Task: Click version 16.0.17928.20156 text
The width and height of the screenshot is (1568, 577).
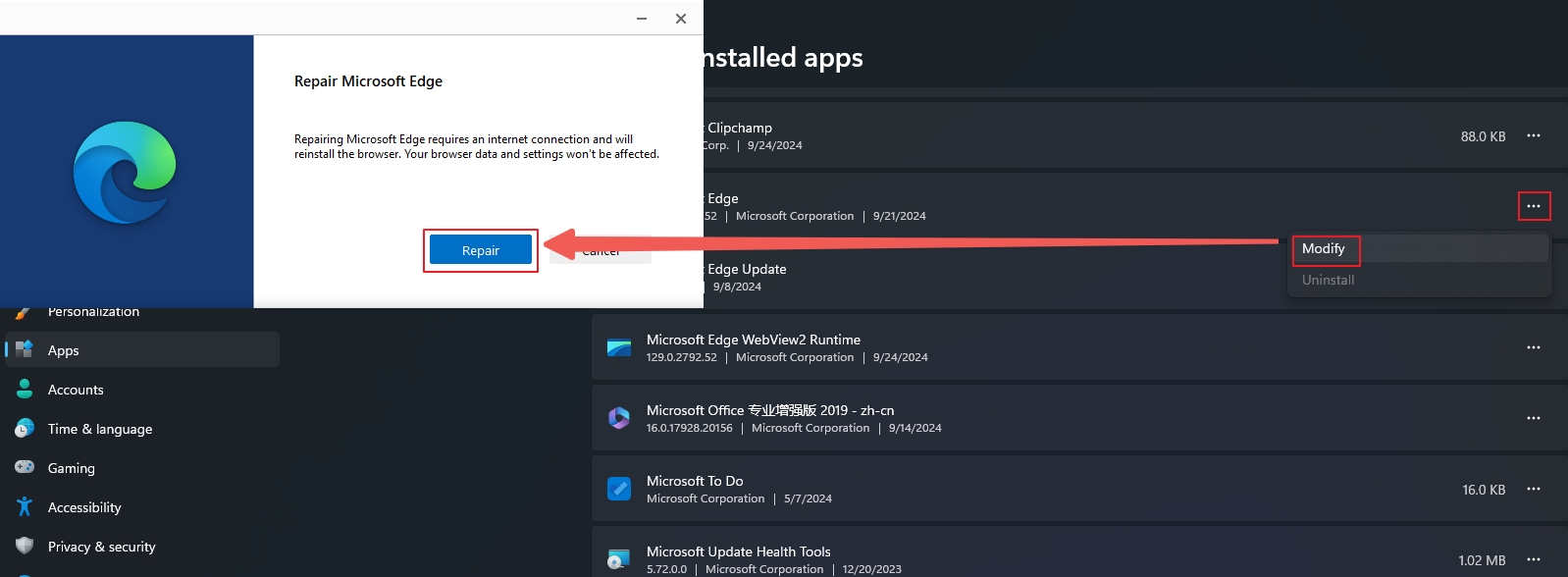Action: point(690,428)
